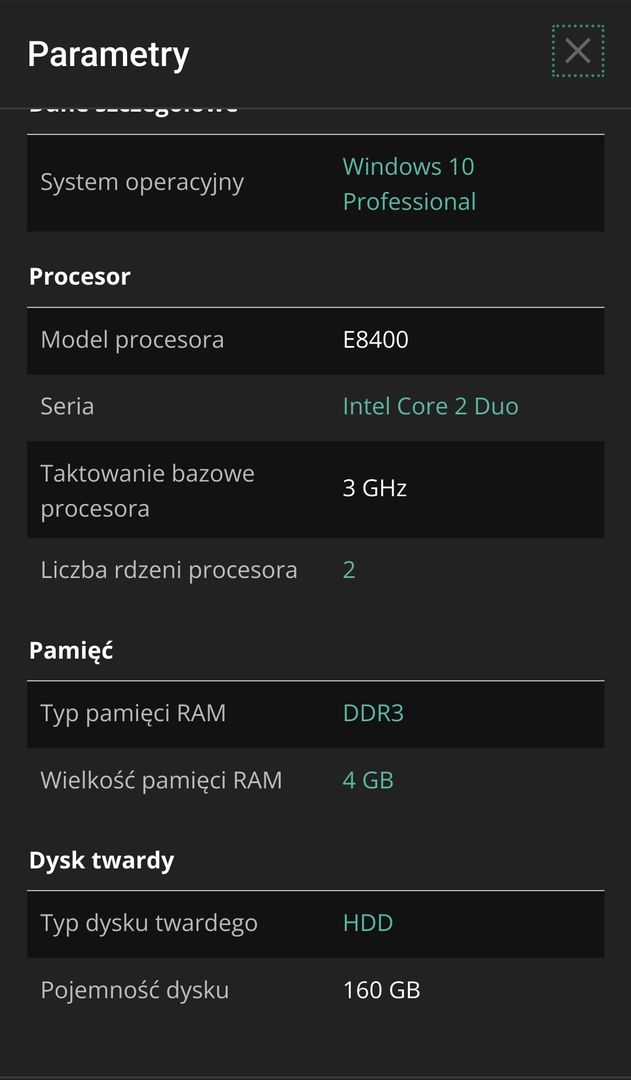Select the 160 GB disk capacity value
The height and width of the screenshot is (1080, 631).
pos(382,990)
